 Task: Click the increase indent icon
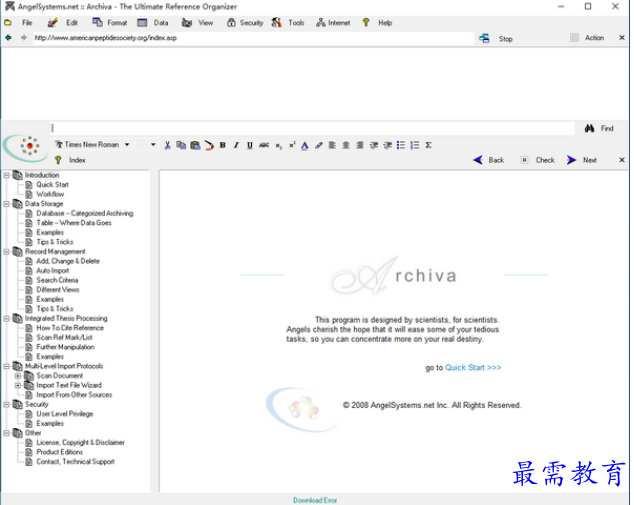coord(387,145)
